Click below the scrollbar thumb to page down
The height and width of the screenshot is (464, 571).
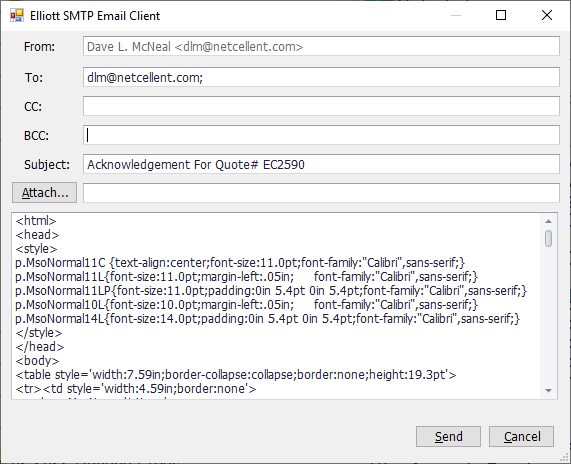tap(548, 317)
